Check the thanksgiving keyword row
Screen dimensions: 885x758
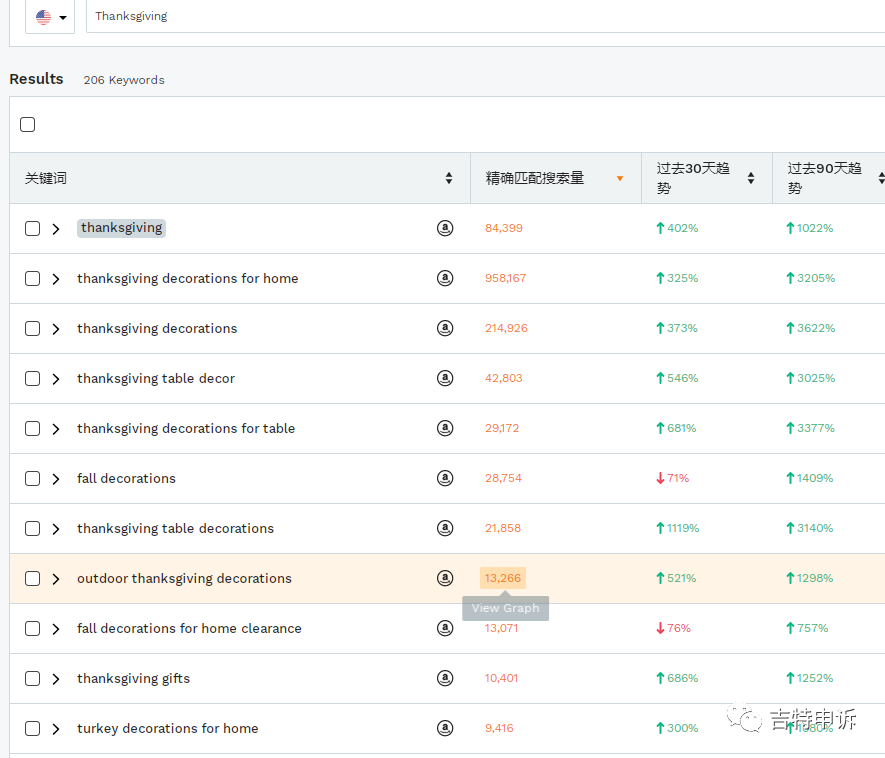[33, 229]
